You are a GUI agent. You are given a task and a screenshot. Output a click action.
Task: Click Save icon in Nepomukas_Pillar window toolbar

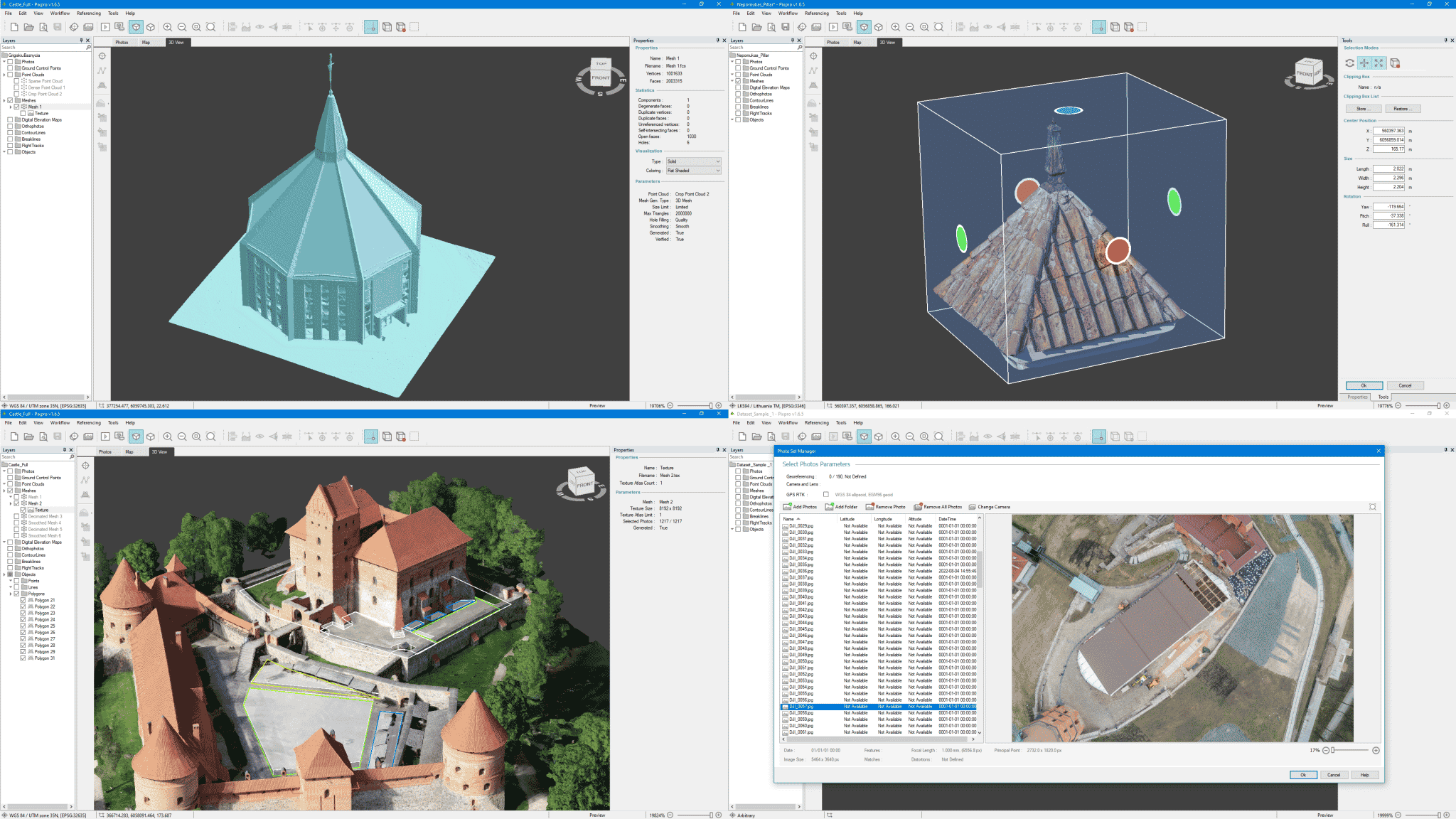[786, 27]
